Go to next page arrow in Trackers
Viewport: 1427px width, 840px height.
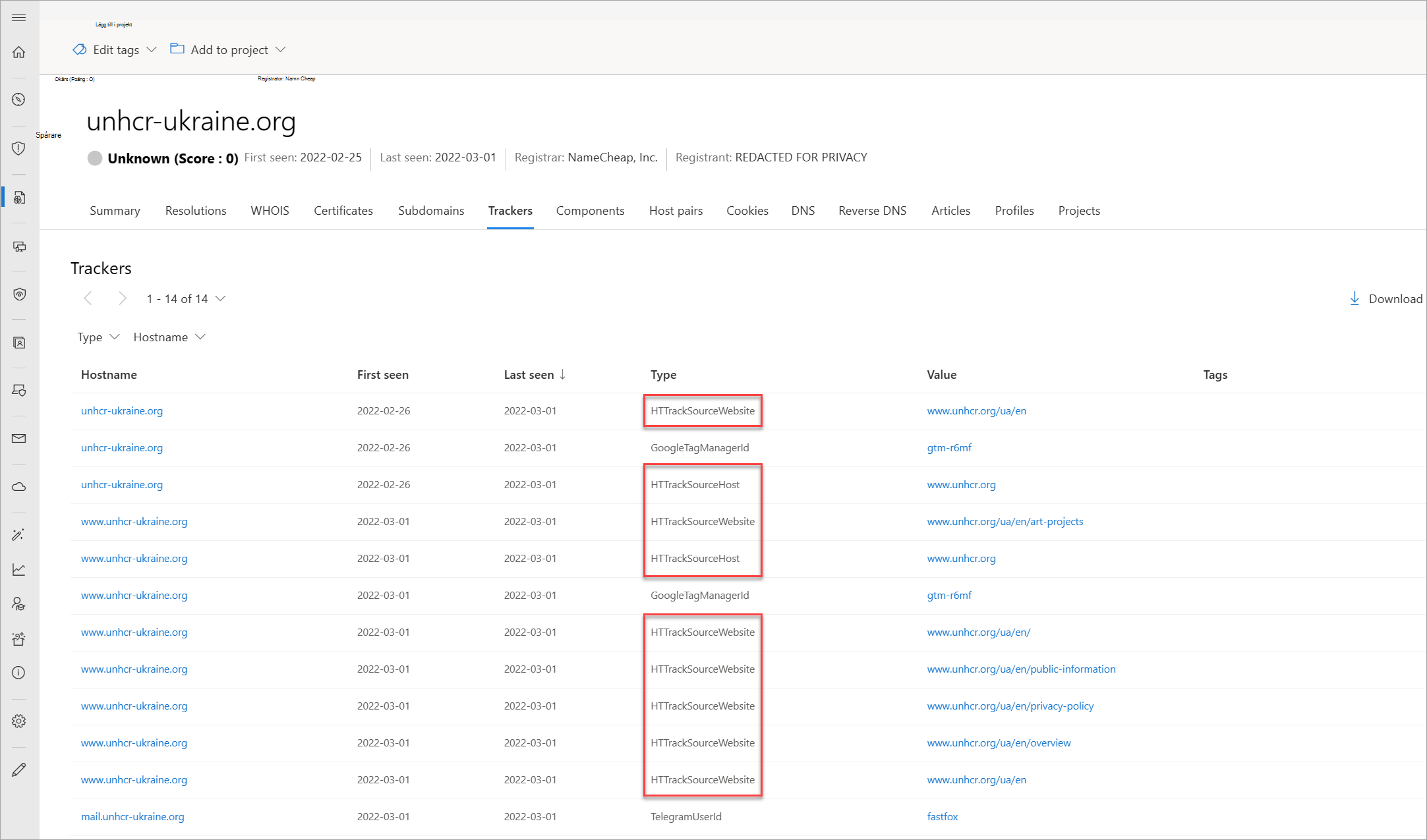point(122,299)
